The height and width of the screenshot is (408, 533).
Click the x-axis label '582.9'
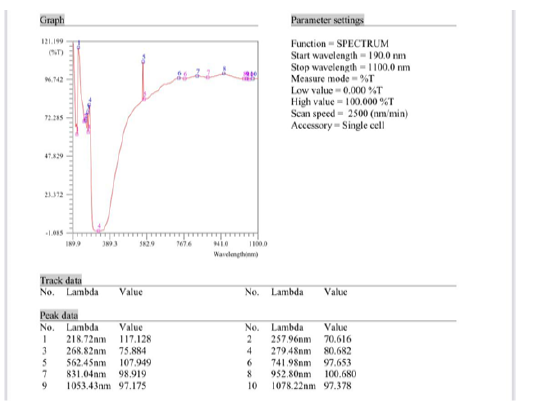pos(147,244)
